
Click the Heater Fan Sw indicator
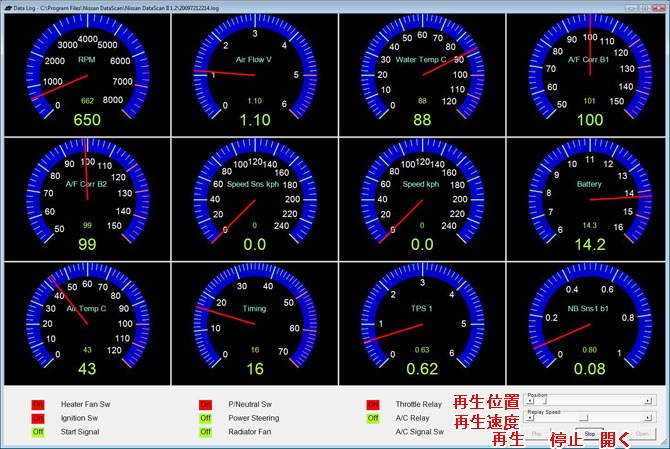[38, 405]
